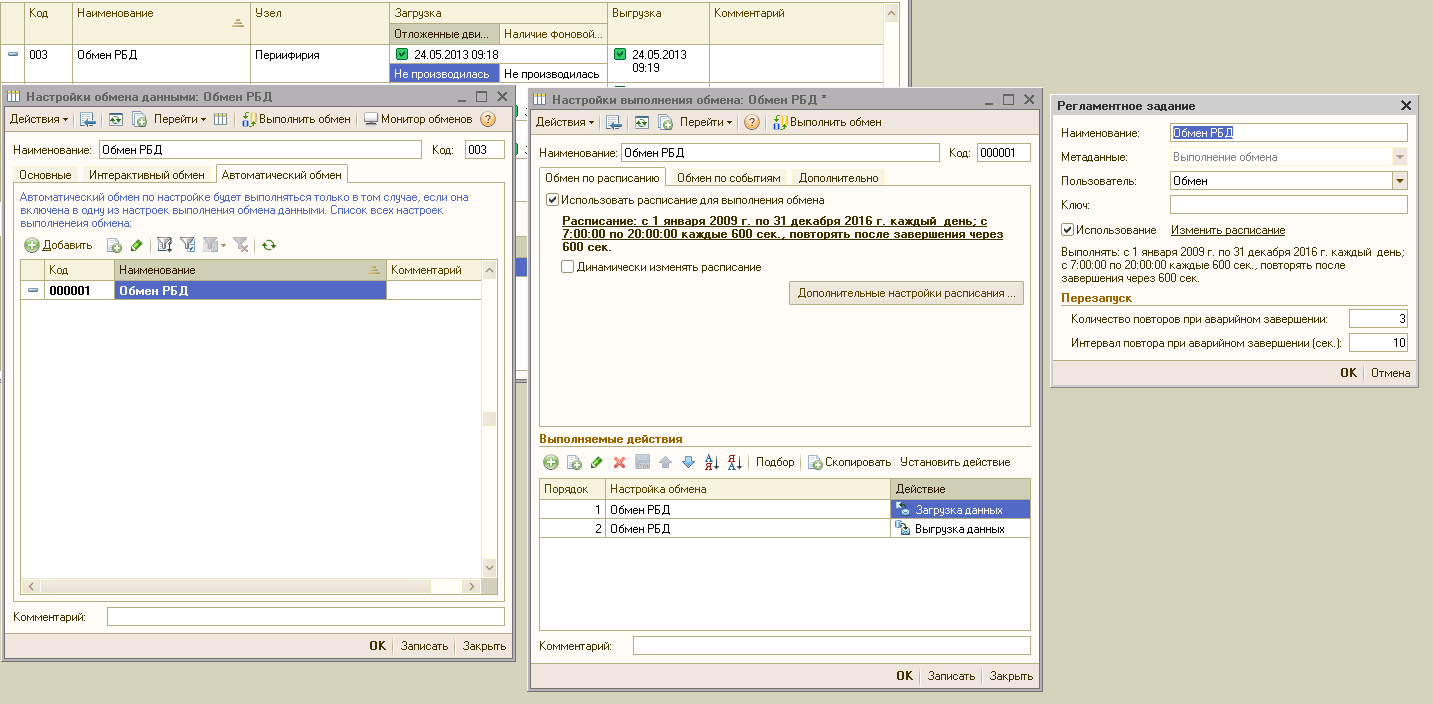Switch to Интерактивный обмен tab
1433x704 pixels.
147,175
